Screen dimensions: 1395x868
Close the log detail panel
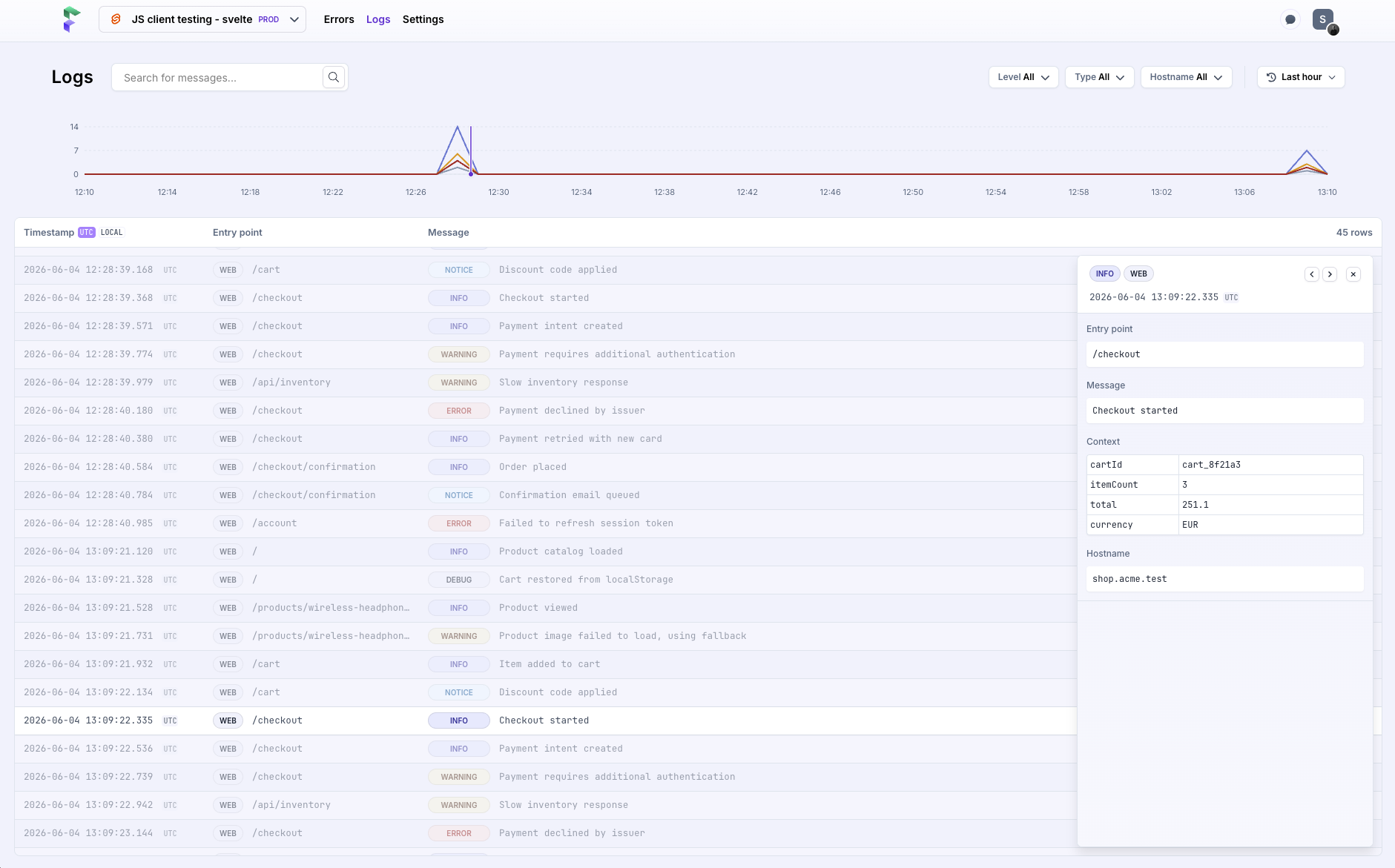pos(1353,274)
